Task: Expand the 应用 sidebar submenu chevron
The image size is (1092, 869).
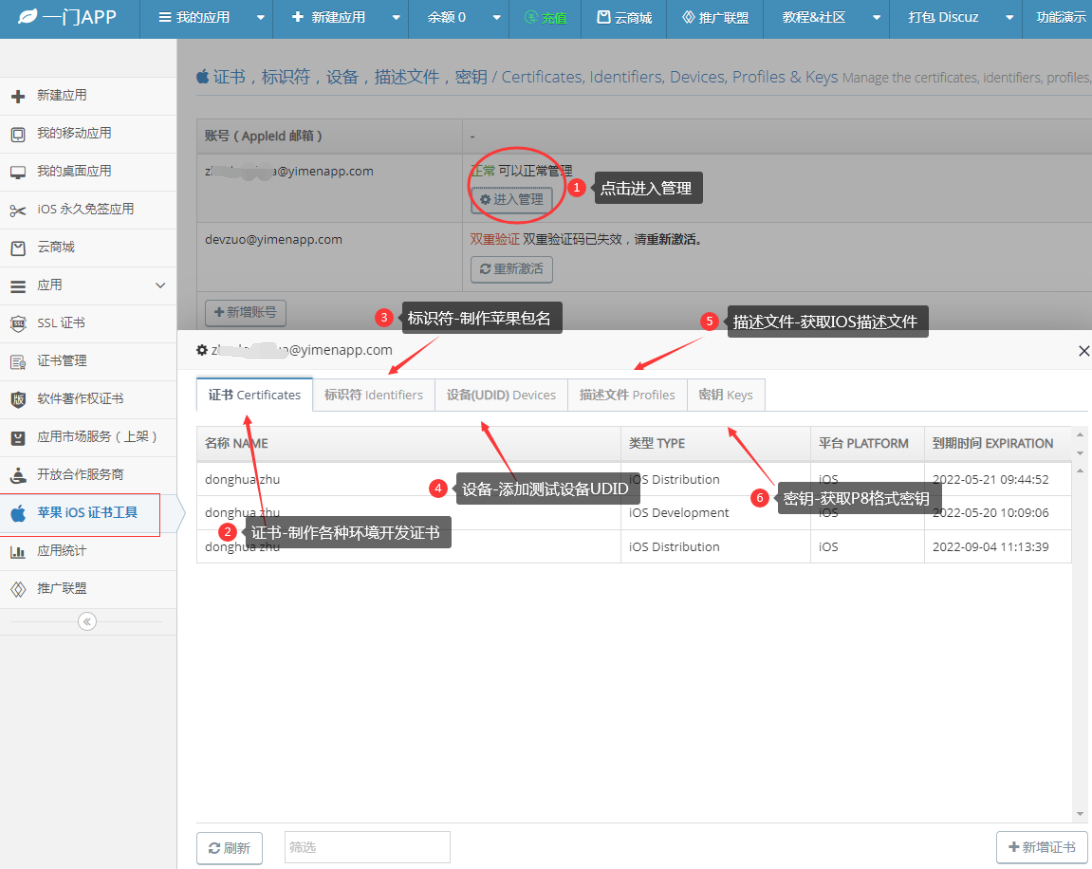Action: (x=160, y=285)
